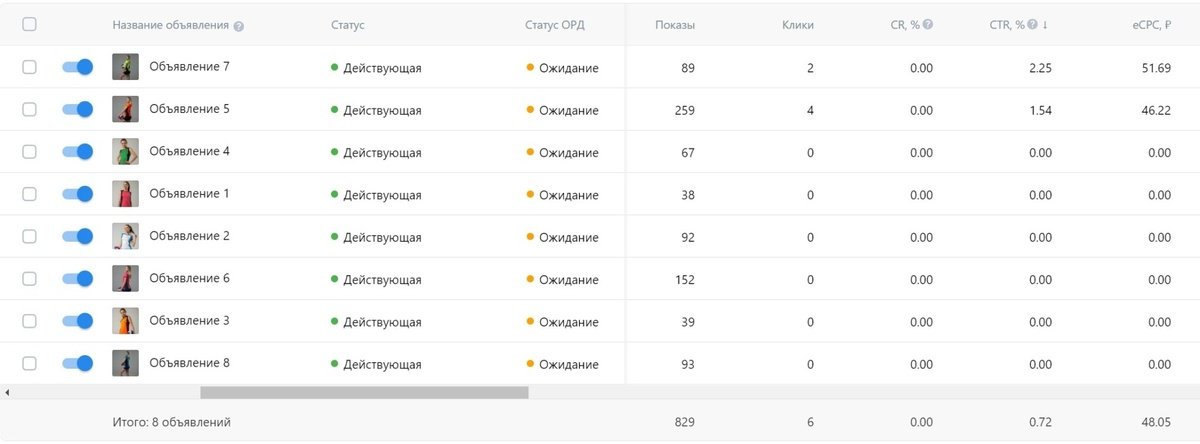Viewport: 1200px width, 444px height.
Task: Open Объявление 7 ad name link
Action: [189, 67]
